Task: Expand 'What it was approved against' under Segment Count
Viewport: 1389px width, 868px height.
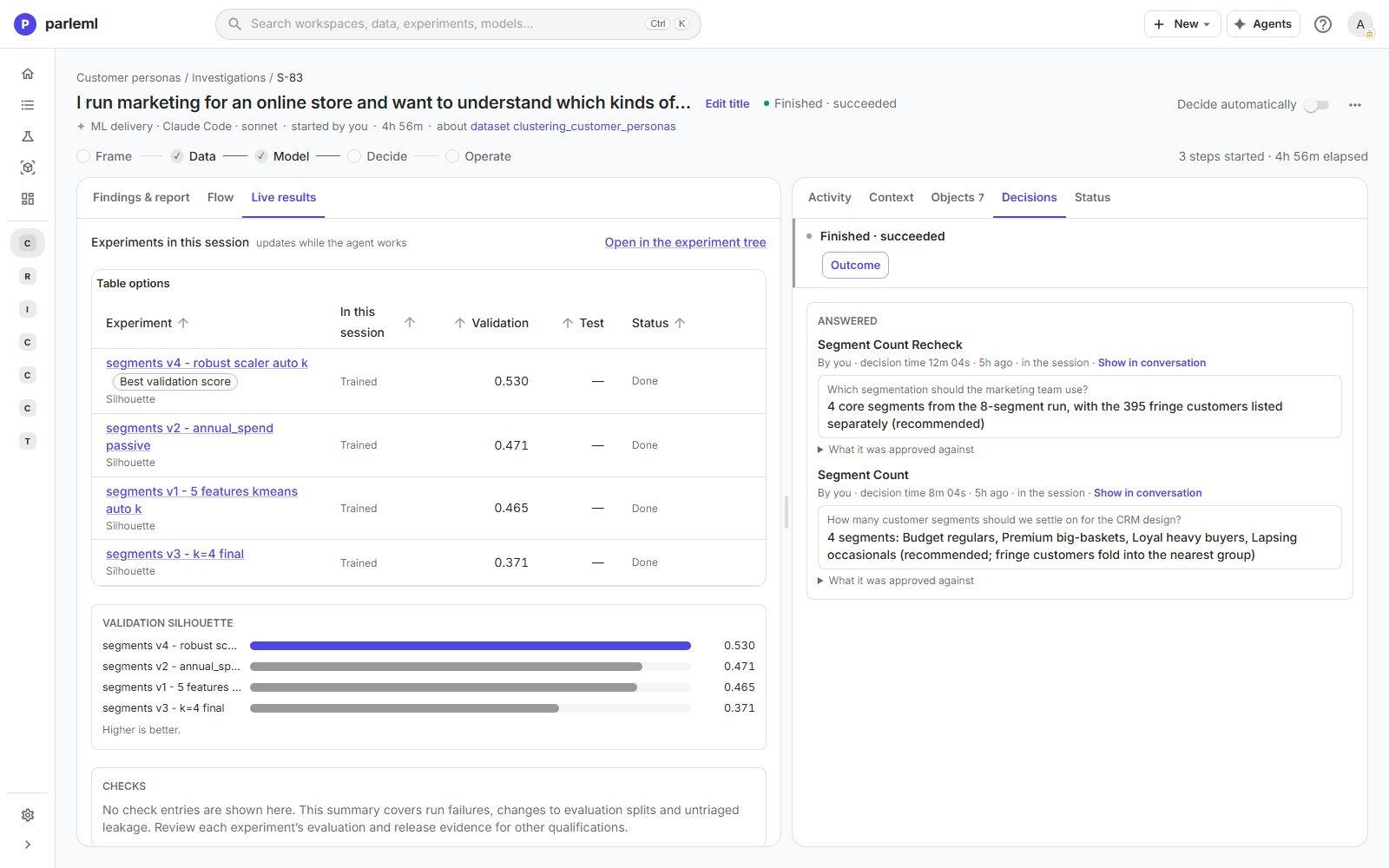Action: 896,581
